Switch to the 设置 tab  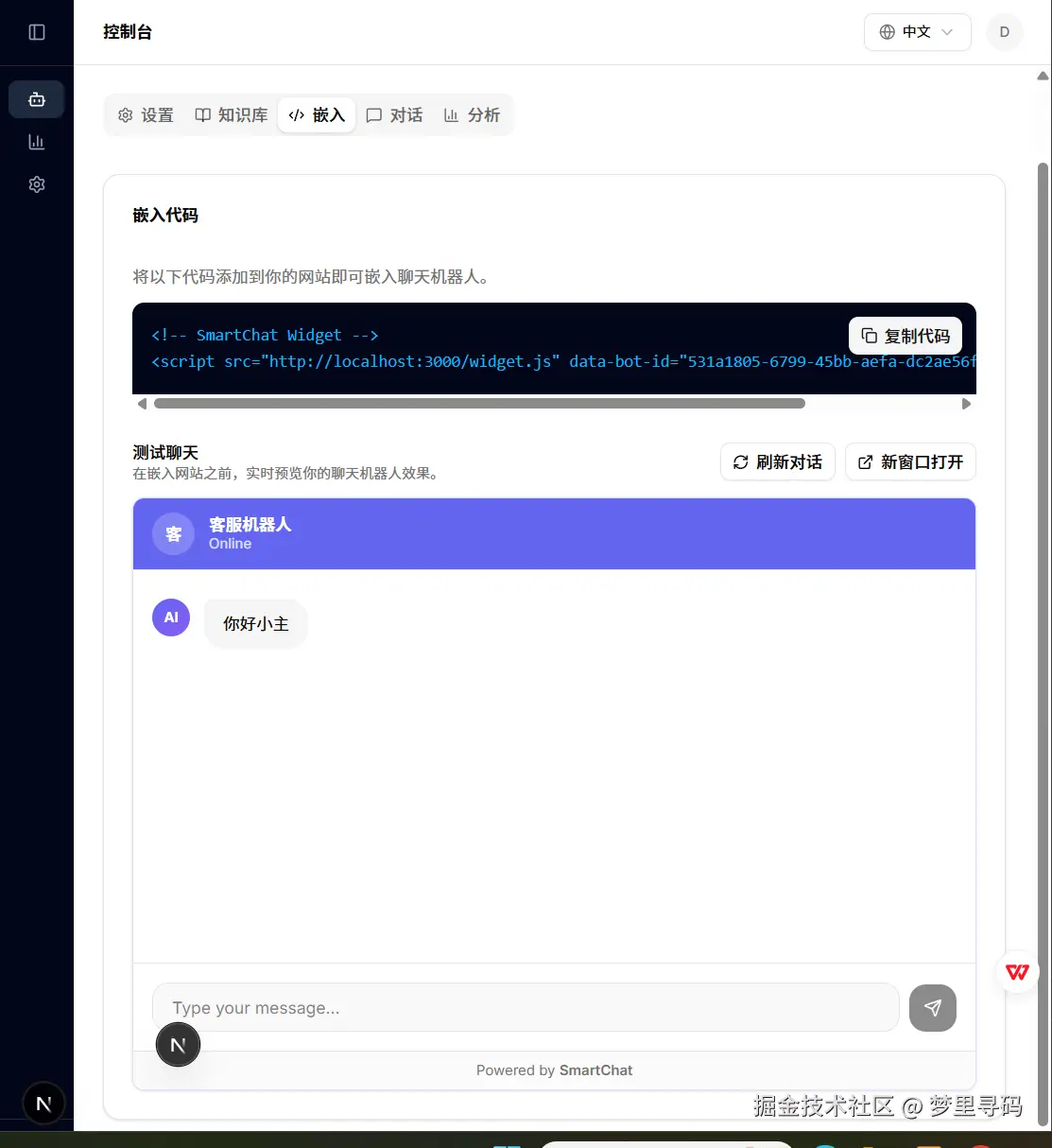point(146,114)
